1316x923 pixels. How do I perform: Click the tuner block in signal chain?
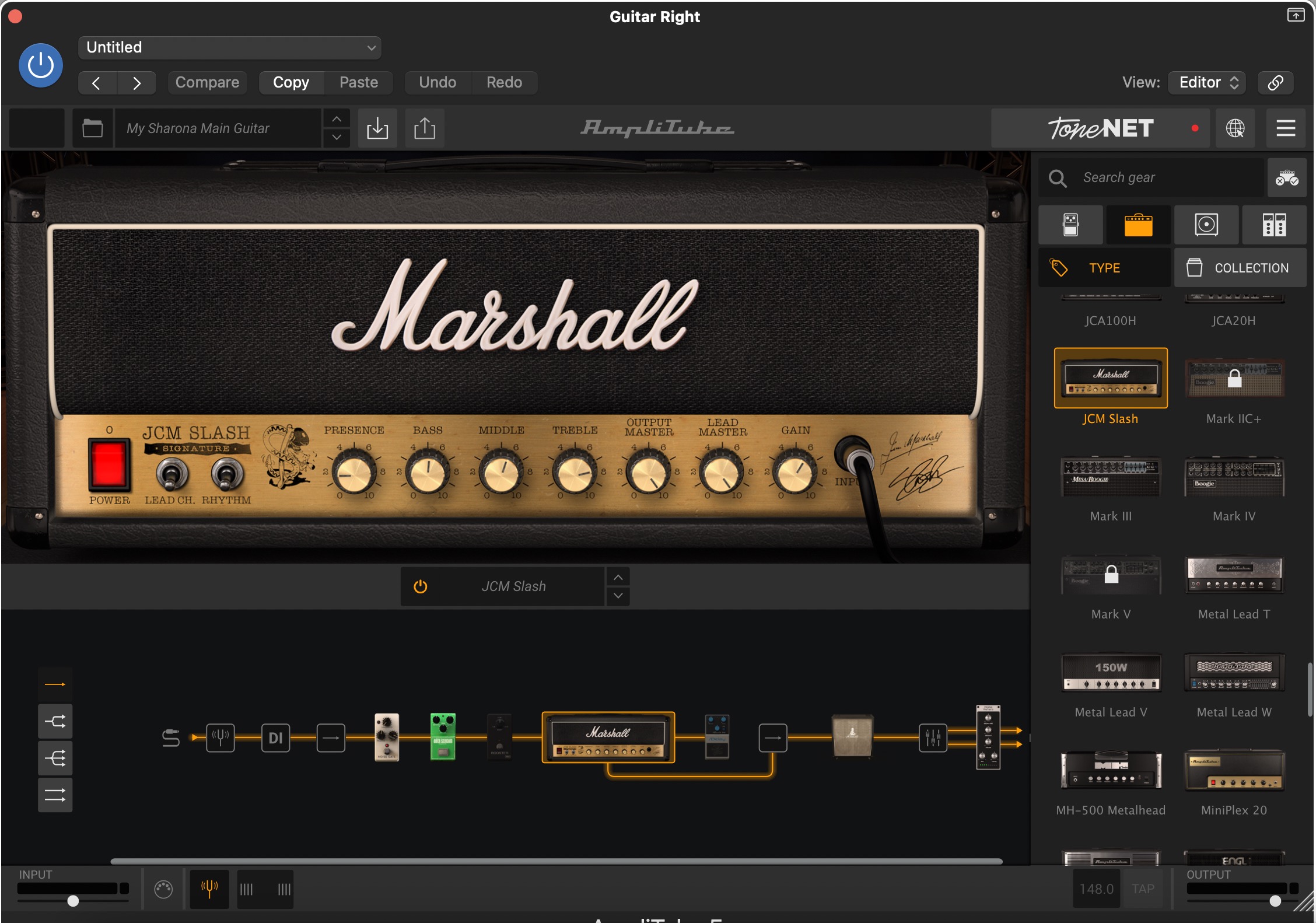[x=220, y=738]
